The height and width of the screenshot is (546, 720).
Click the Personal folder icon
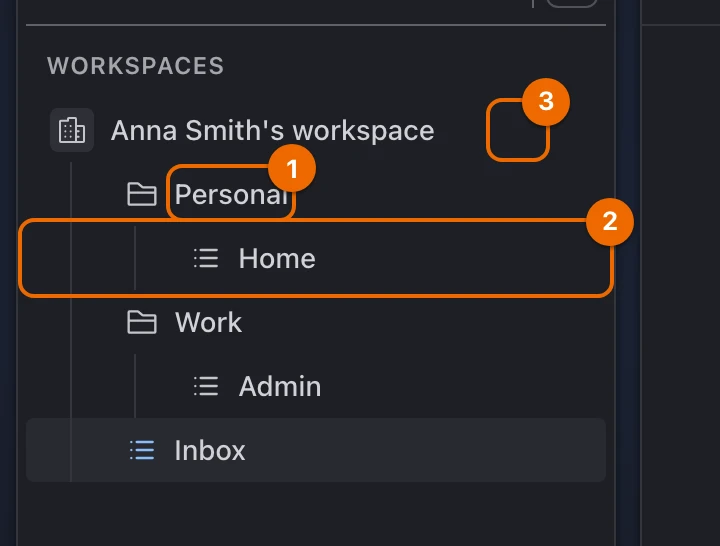pyautogui.click(x=142, y=194)
